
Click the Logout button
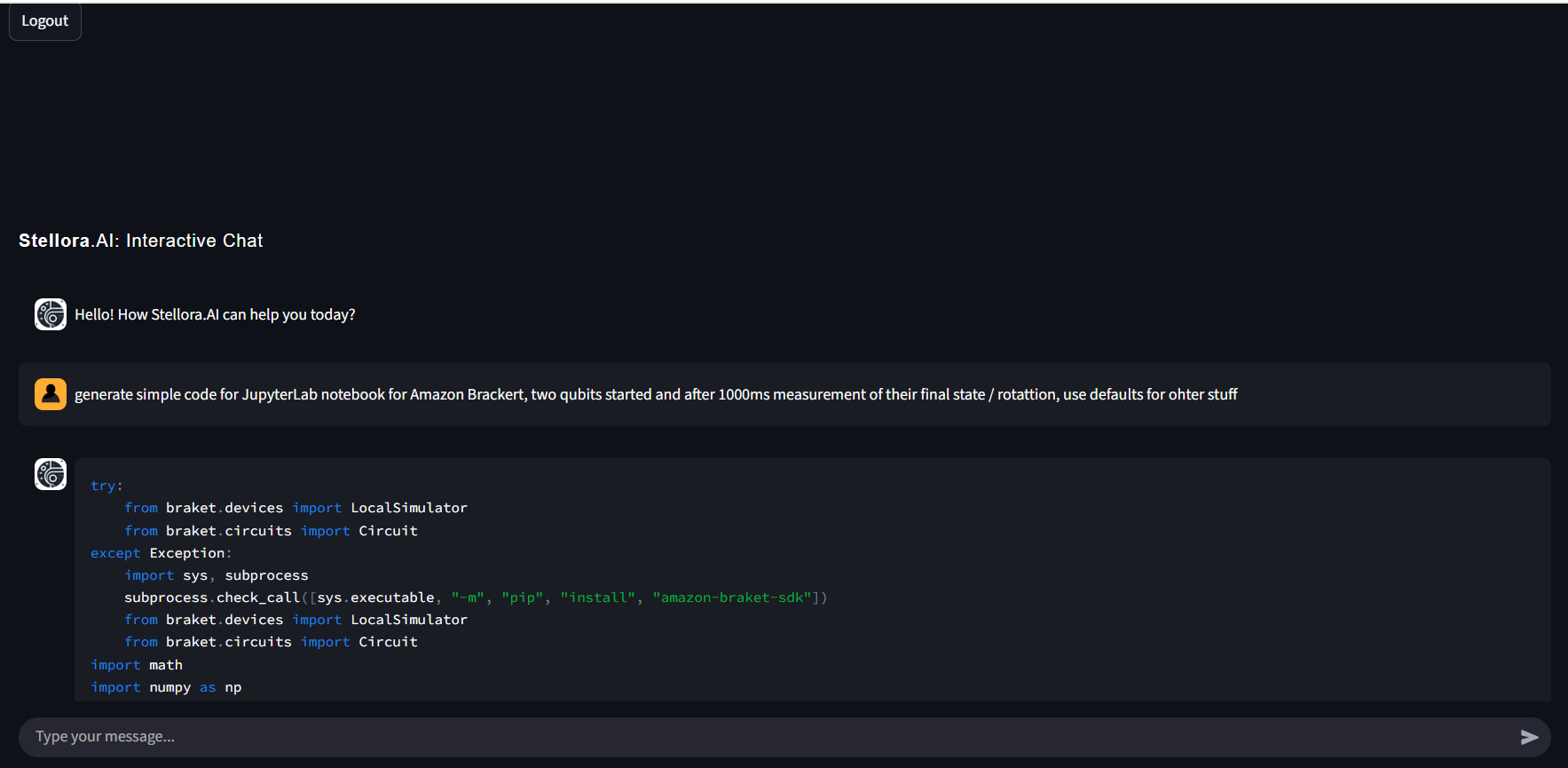click(x=44, y=21)
